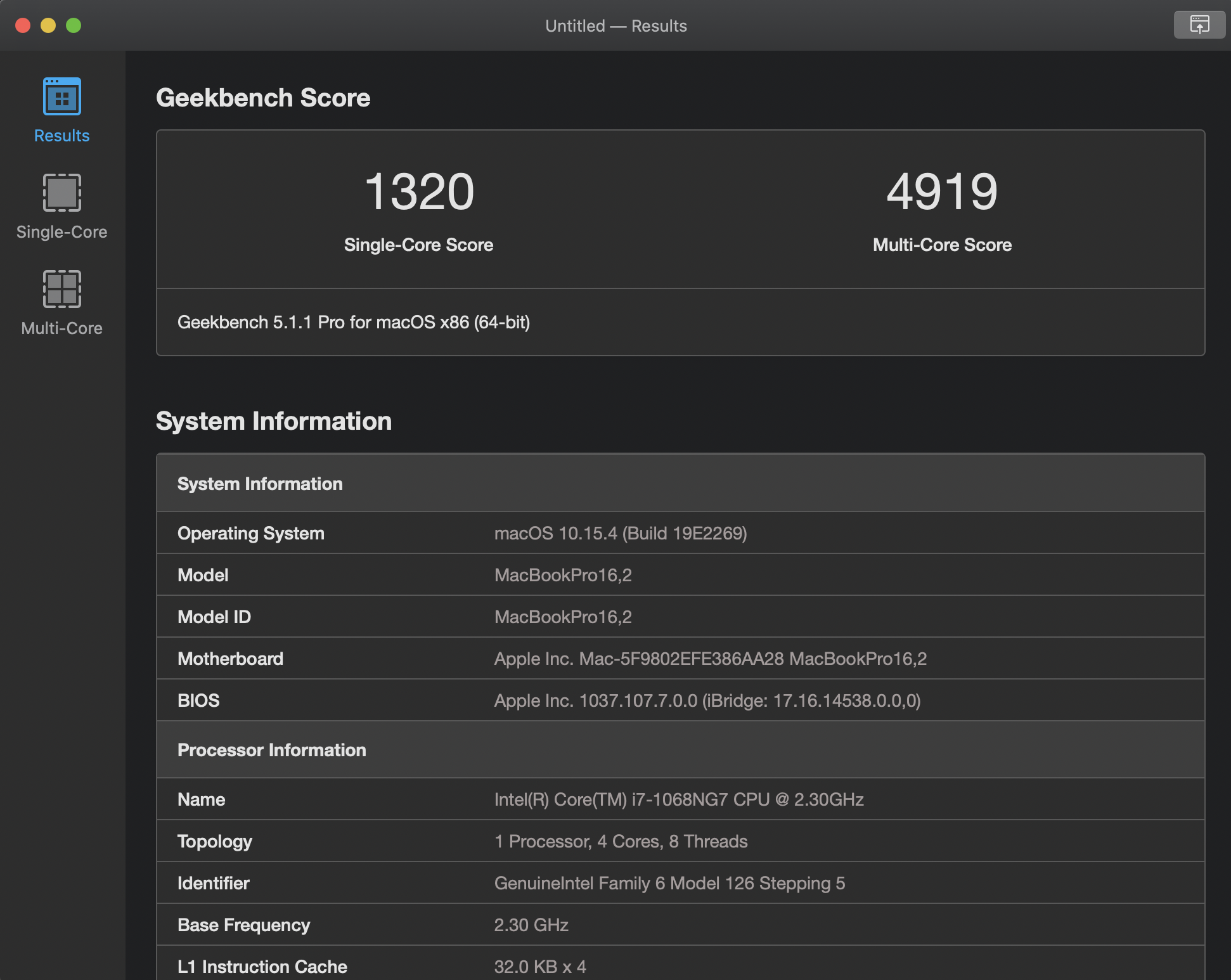Click the Results sidebar label

(x=61, y=136)
